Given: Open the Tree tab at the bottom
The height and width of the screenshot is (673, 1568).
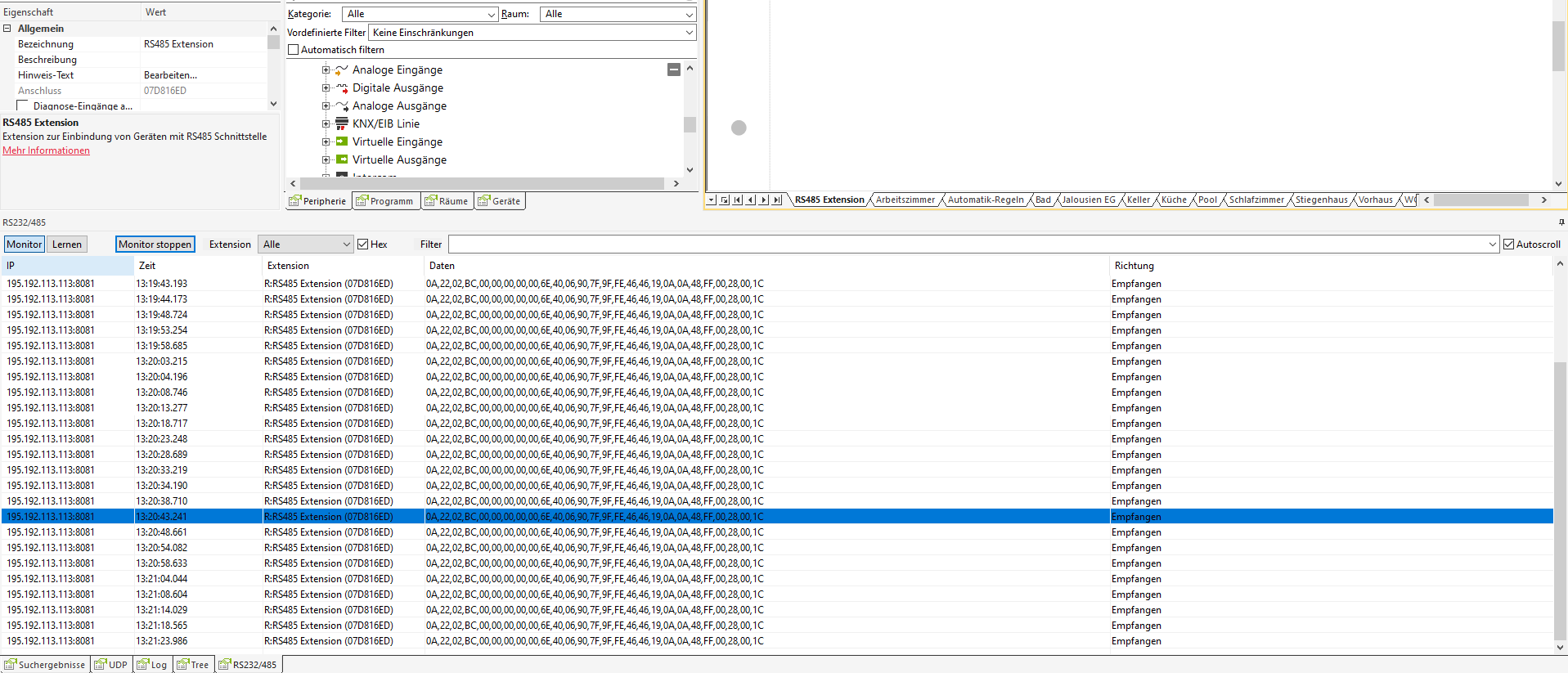Looking at the screenshot, I should pyautogui.click(x=194, y=665).
